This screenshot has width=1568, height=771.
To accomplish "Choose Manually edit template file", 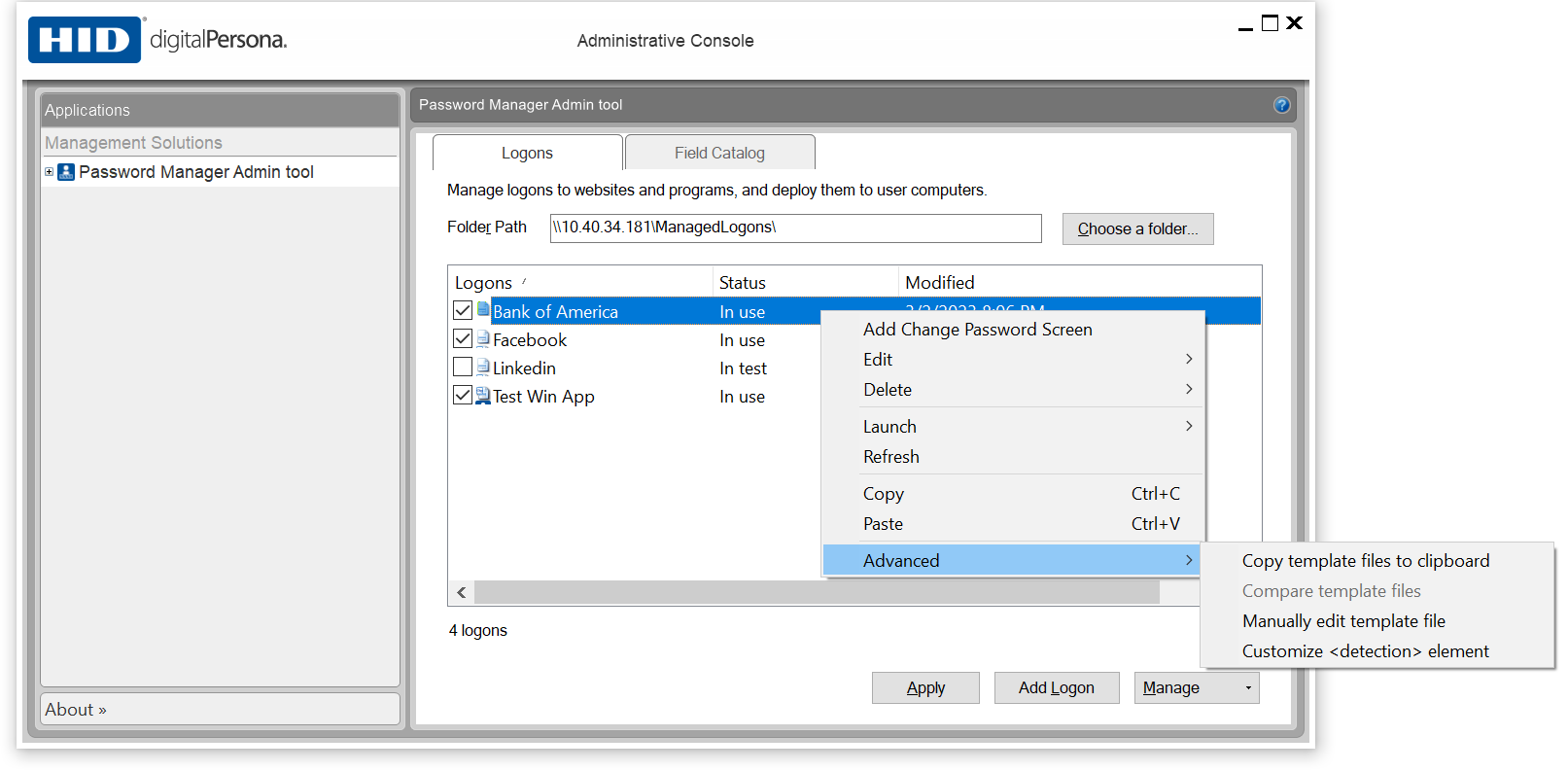I will 1343,621.
